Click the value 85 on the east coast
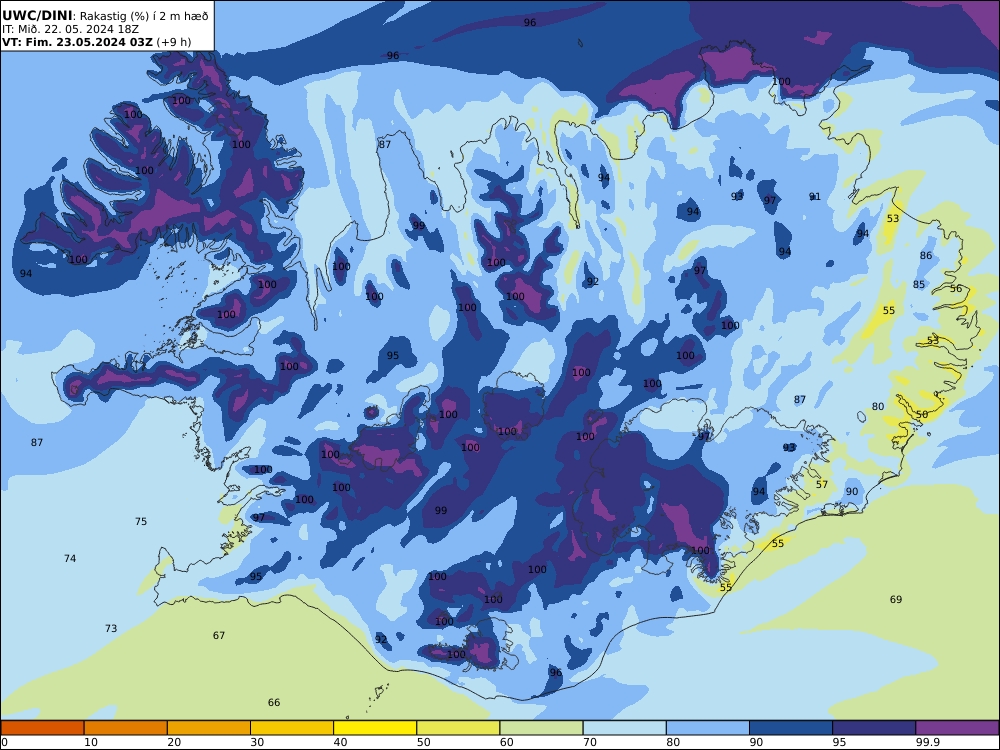Viewport: 1000px width, 750px height. (919, 284)
